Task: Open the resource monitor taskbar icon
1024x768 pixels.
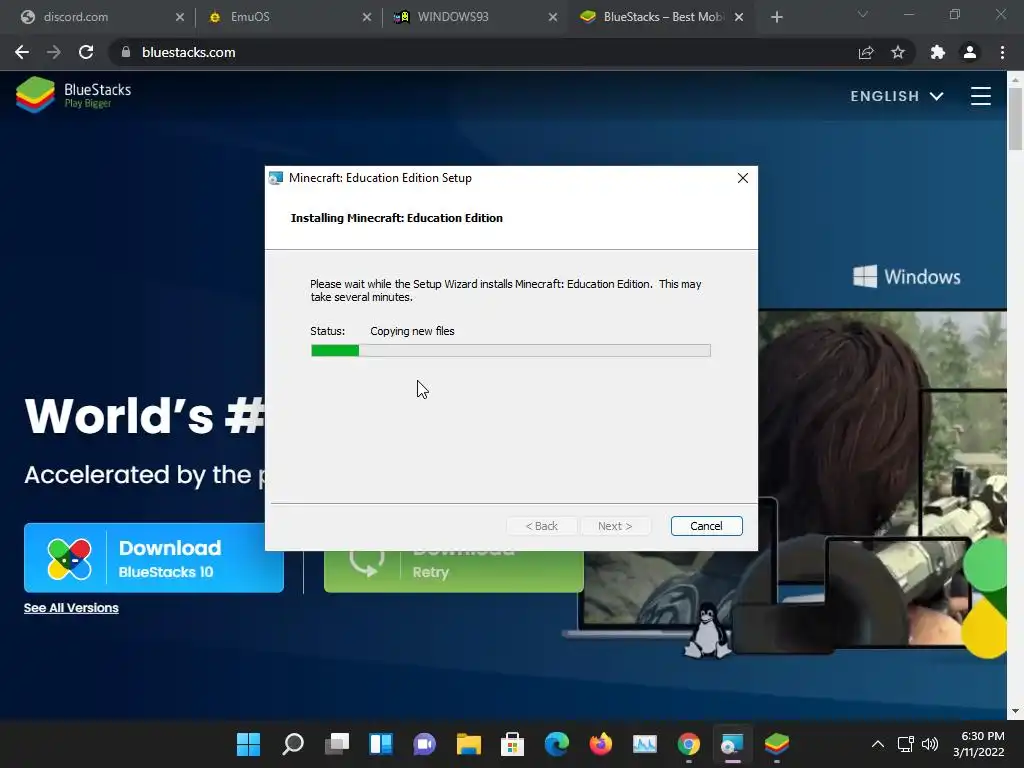Action: tap(645, 744)
